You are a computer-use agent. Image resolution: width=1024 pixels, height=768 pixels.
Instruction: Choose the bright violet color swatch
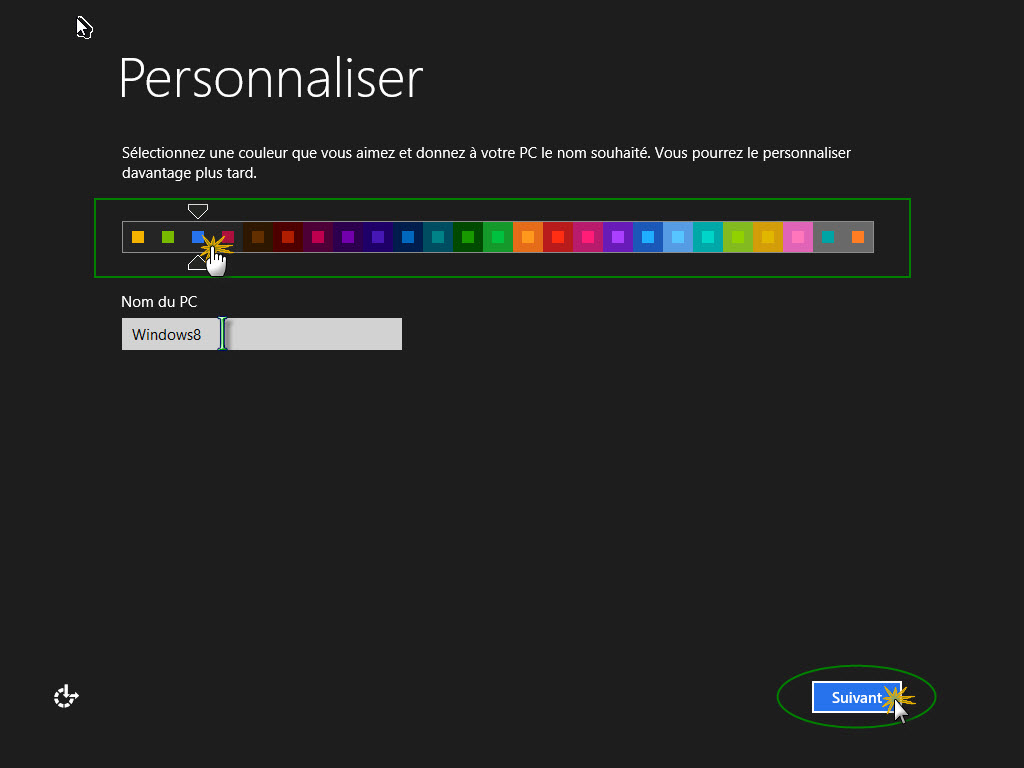(618, 237)
